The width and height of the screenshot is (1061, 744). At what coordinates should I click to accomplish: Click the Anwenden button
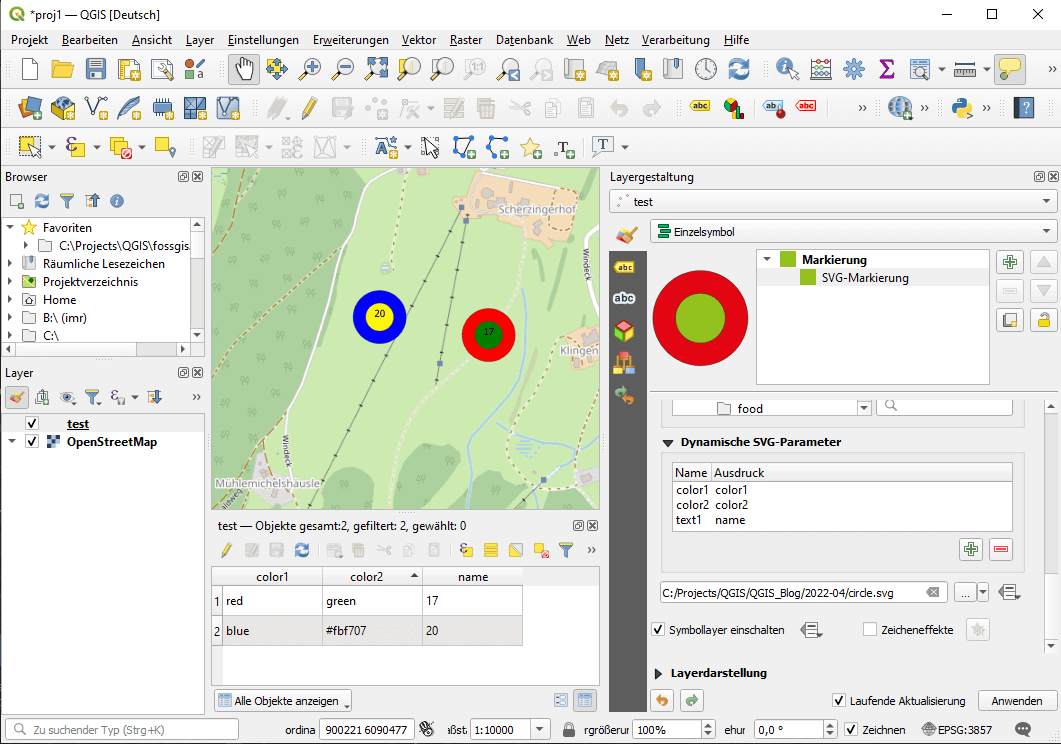click(x=1017, y=701)
